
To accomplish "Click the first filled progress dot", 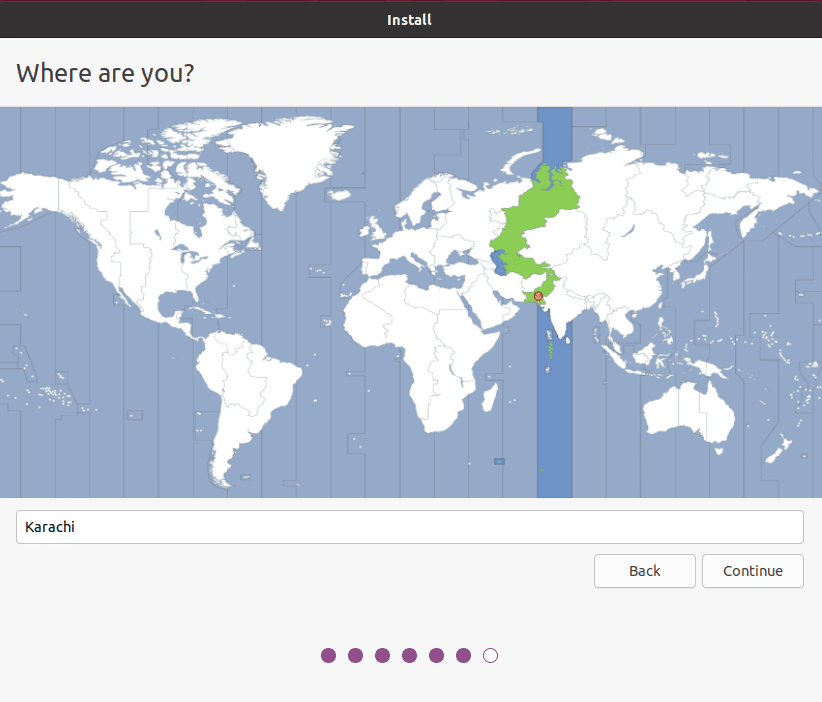I will 328,655.
